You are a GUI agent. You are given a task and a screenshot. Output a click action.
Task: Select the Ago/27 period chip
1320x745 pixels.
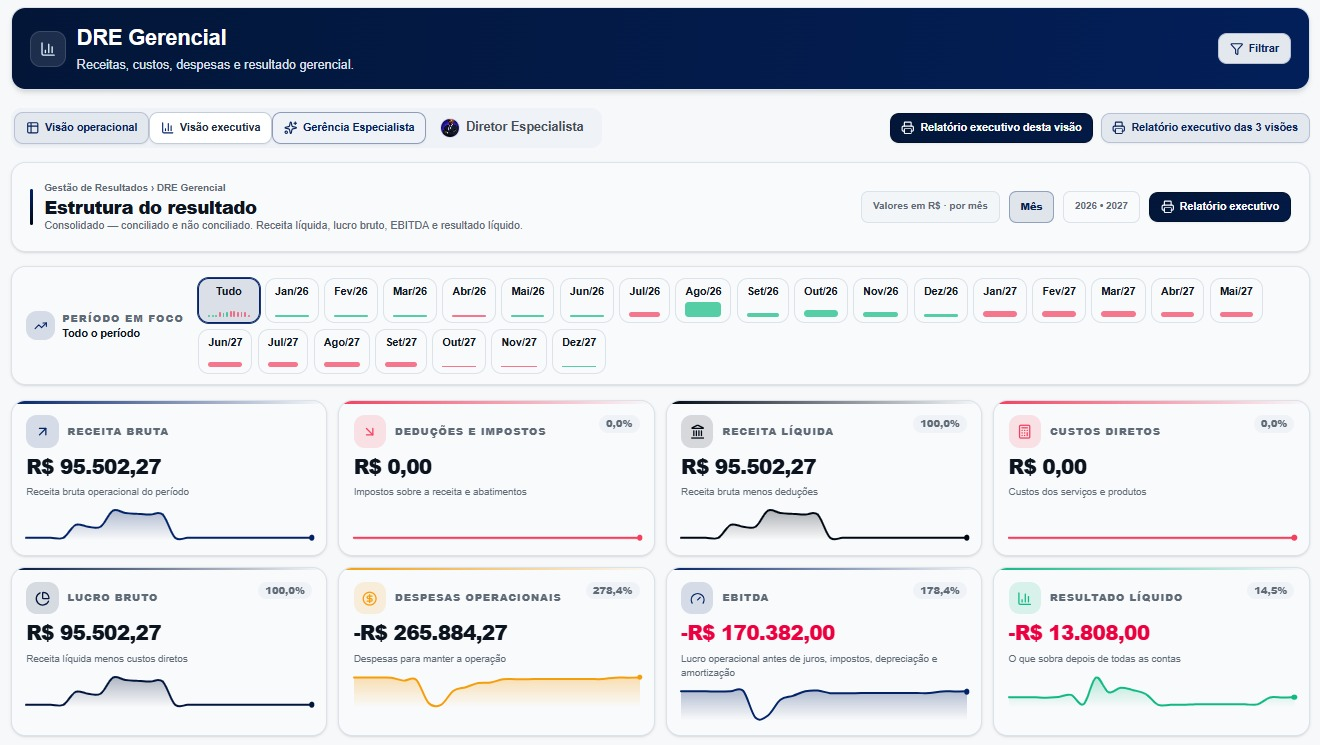coord(342,351)
